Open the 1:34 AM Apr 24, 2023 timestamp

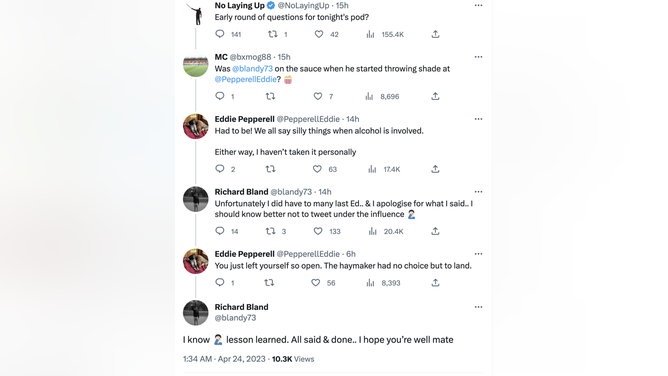pyautogui.click(x=224, y=359)
